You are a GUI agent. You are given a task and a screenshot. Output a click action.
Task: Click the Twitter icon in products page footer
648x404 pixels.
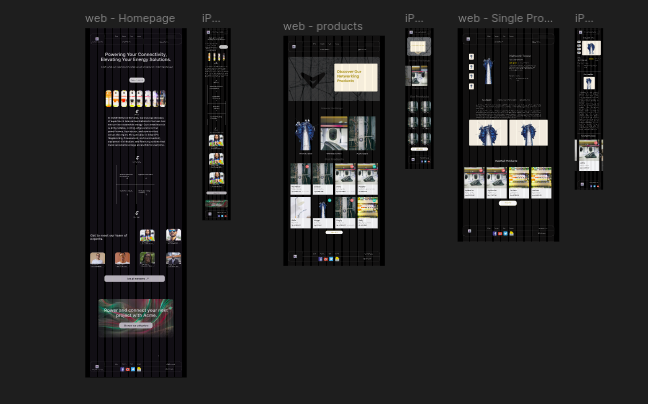pos(331,259)
